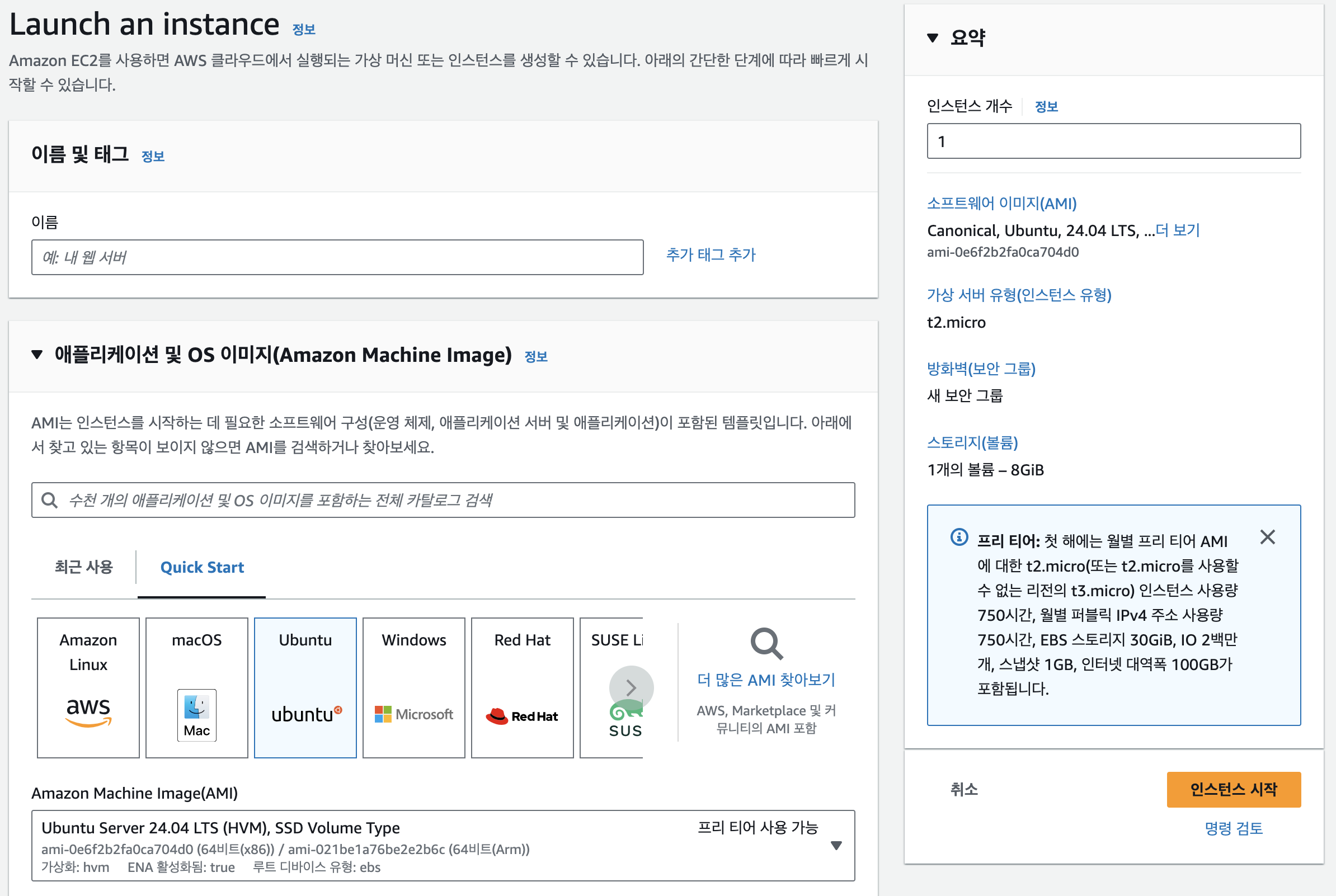The image size is (1336, 896).
Task: Click 가상 서버 유형(인스턴스 유형) link
Action: tap(1019, 295)
